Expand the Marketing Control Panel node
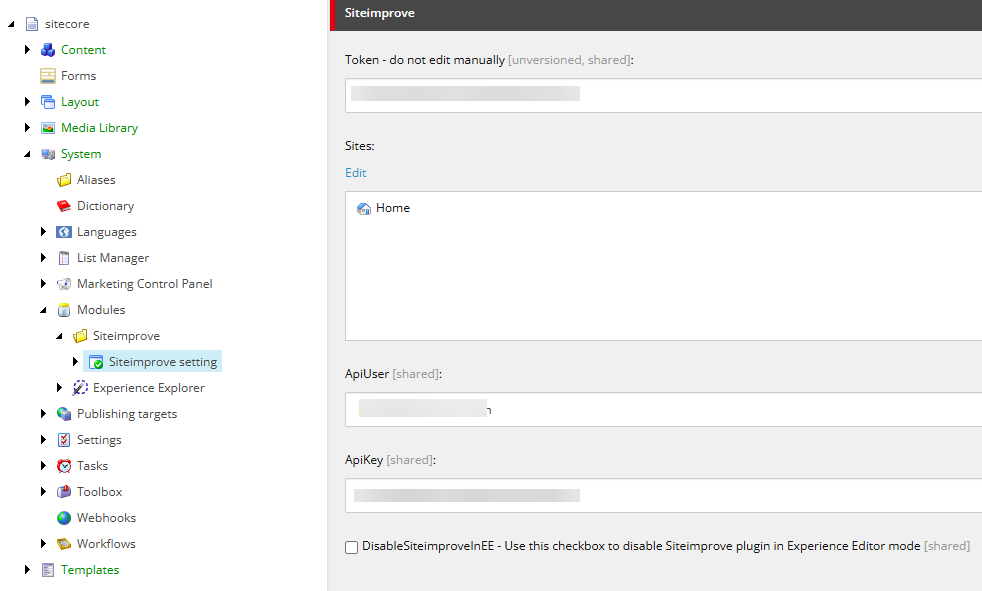 click(x=43, y=284)
